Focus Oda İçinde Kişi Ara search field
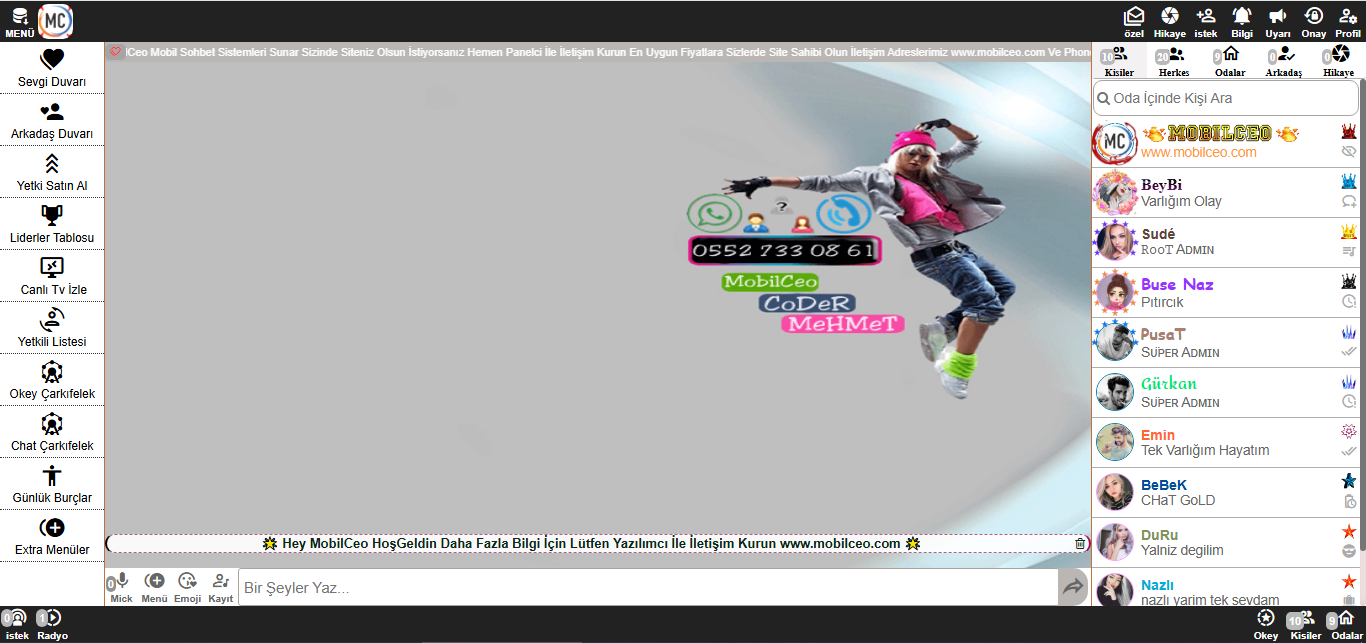The image size is (1366, 643). (1225, 98)
